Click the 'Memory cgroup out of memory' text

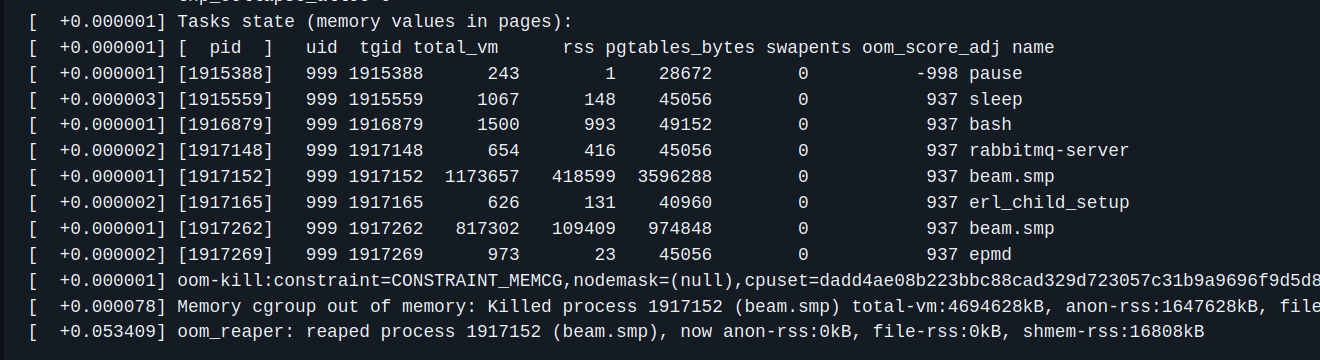[321, 307]
